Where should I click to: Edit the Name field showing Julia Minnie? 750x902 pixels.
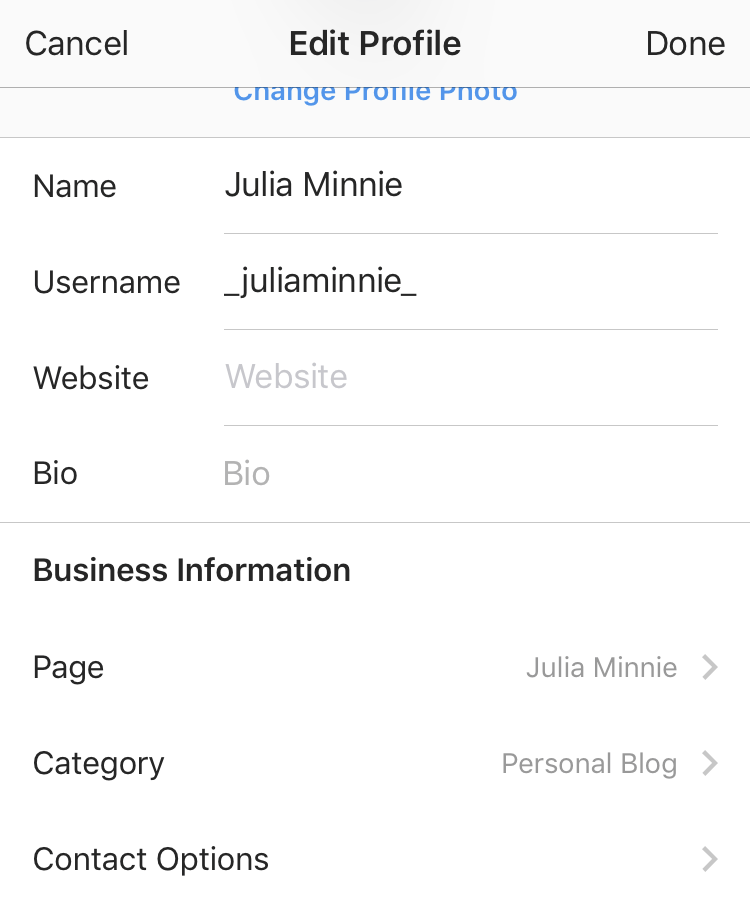[470, 186]
